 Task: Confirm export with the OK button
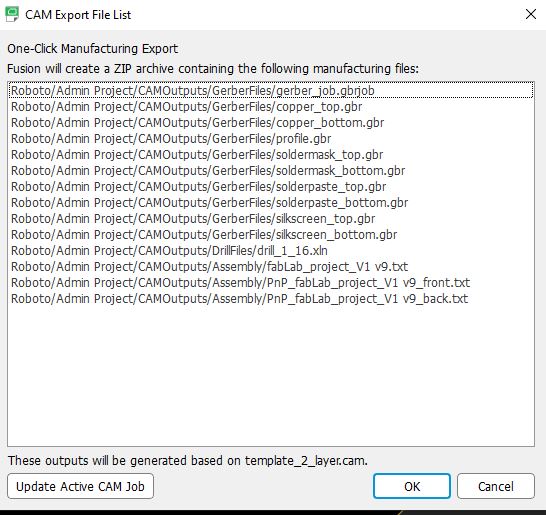(412, 486)
